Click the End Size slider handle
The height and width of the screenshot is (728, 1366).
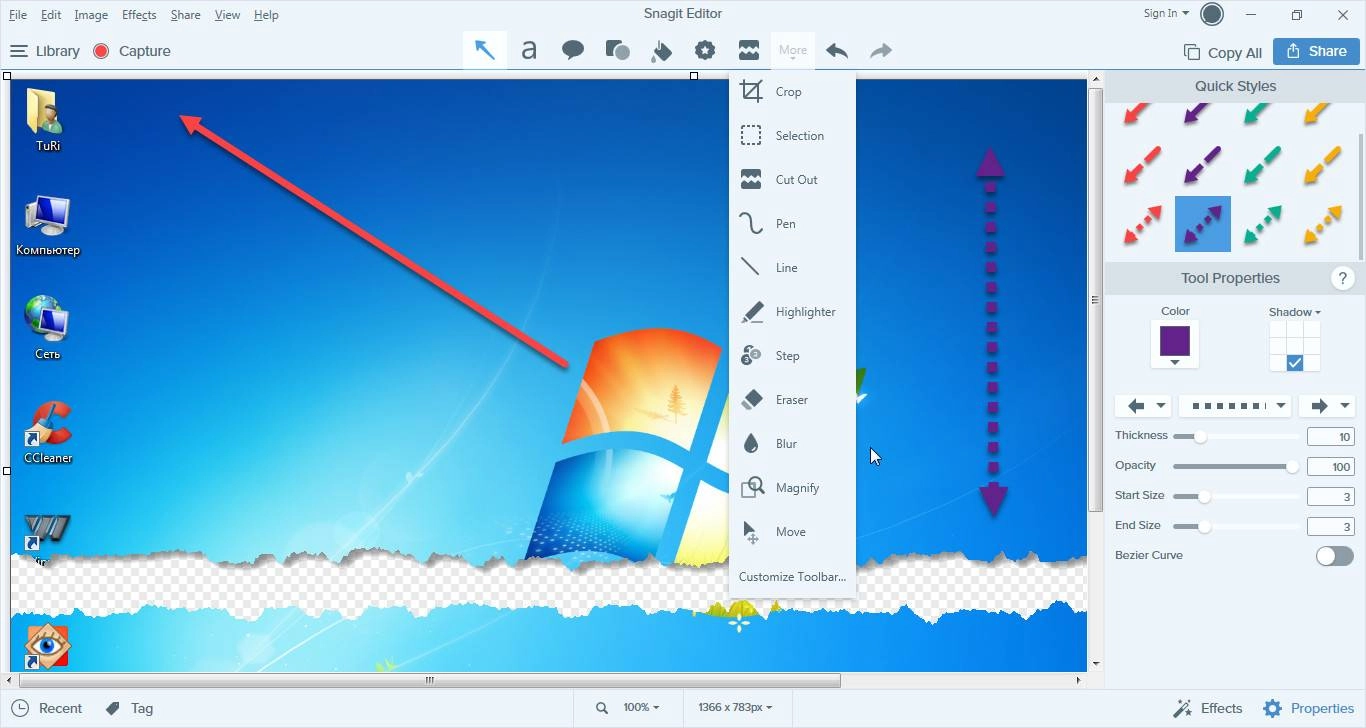[x=1204, y=526]
